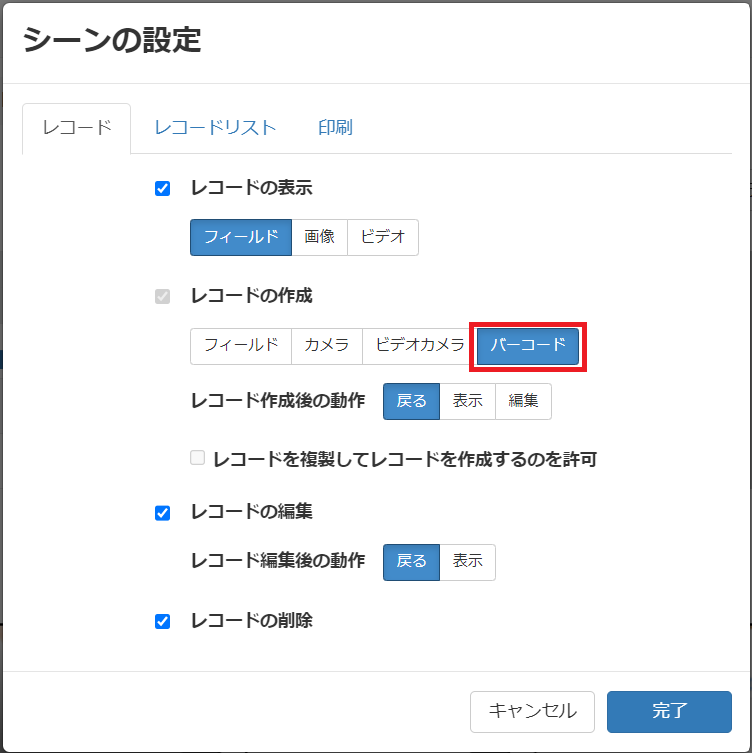Viewport: 752px width, 753px height.
Task: Set レコード作成後の動作 to 編集
Action: pyautogui.click(x=523, y=401)
